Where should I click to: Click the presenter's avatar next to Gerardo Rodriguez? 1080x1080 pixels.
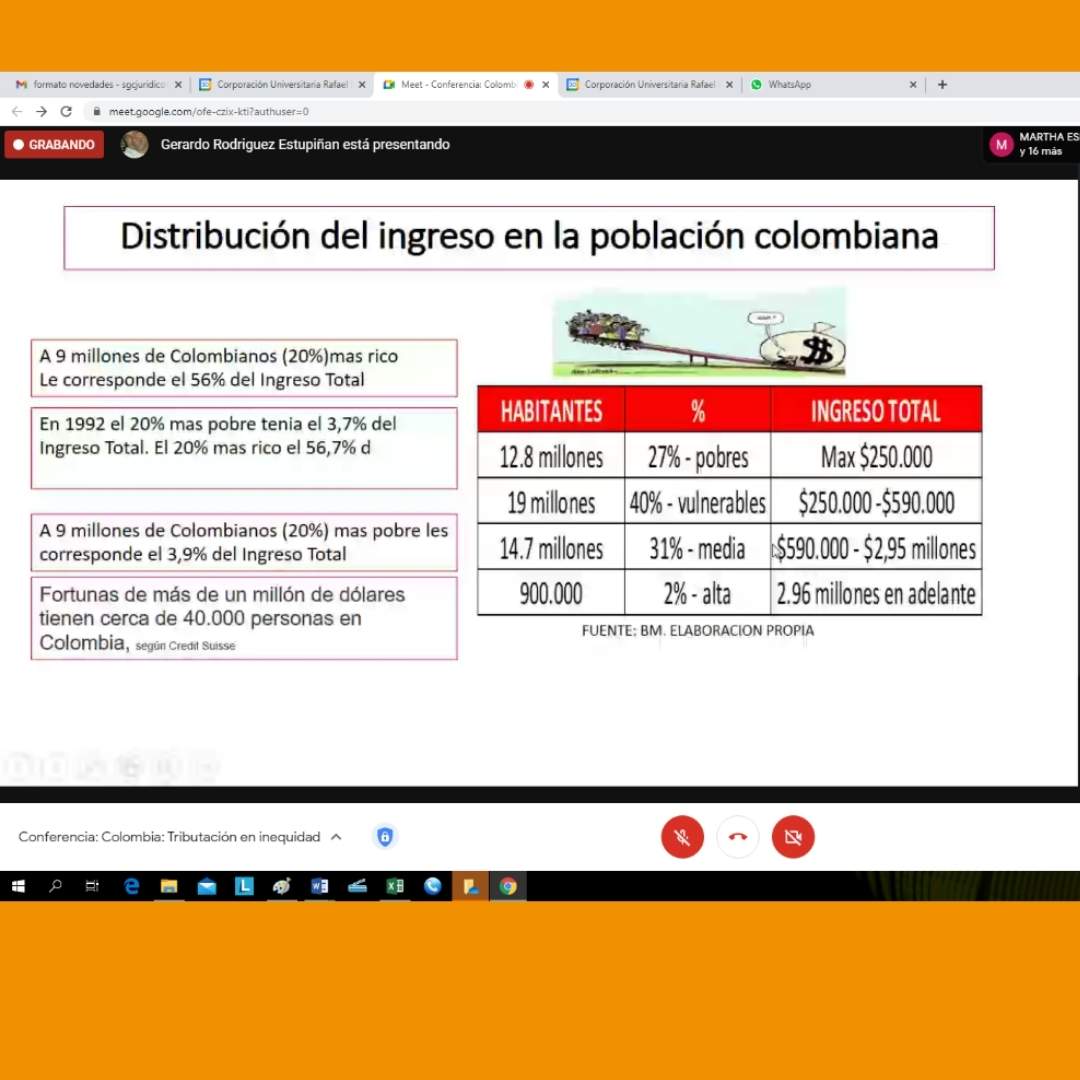point(134,145)
